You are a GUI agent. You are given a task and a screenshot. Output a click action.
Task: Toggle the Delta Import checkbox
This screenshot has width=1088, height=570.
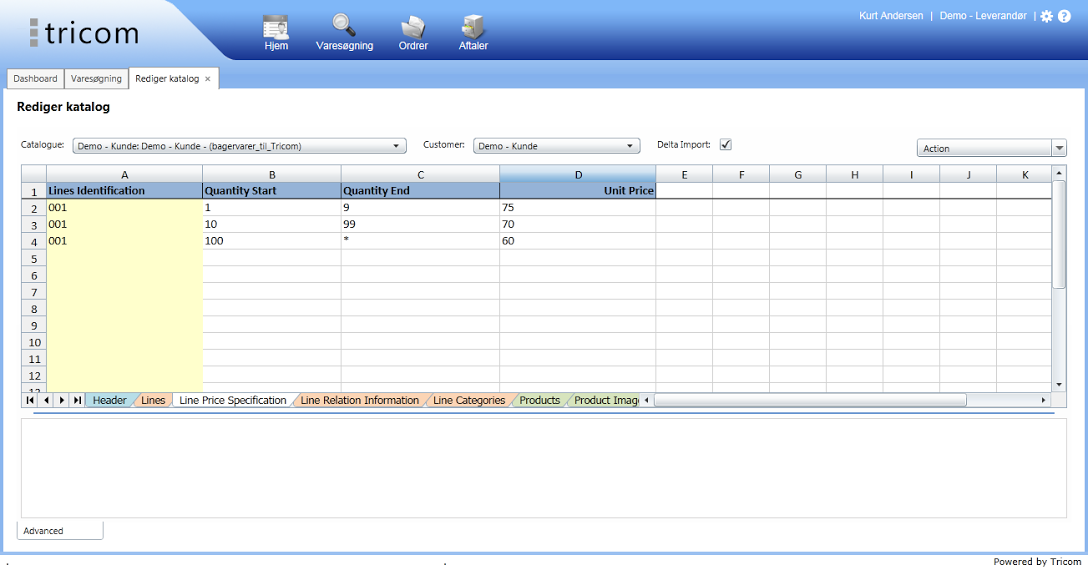pyautogui.click(x=726, y=144)
